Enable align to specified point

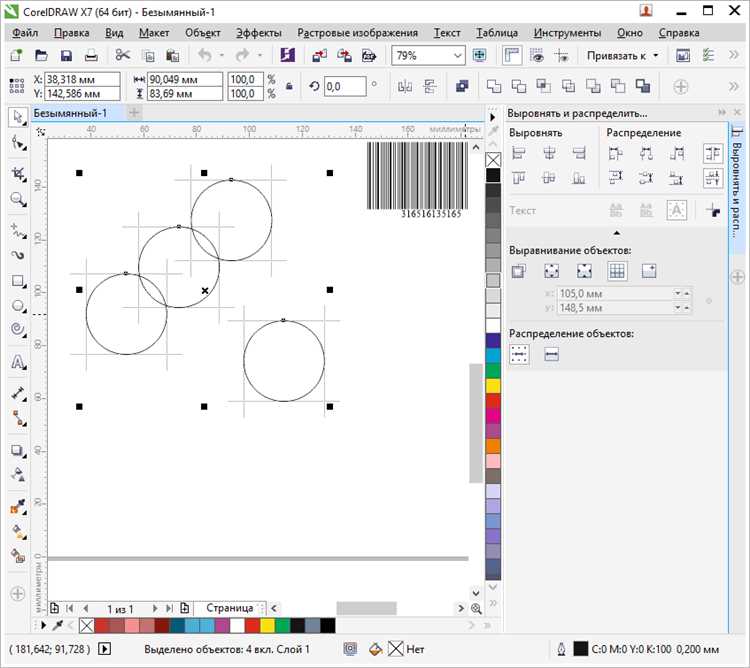click(x=649, y=272)
